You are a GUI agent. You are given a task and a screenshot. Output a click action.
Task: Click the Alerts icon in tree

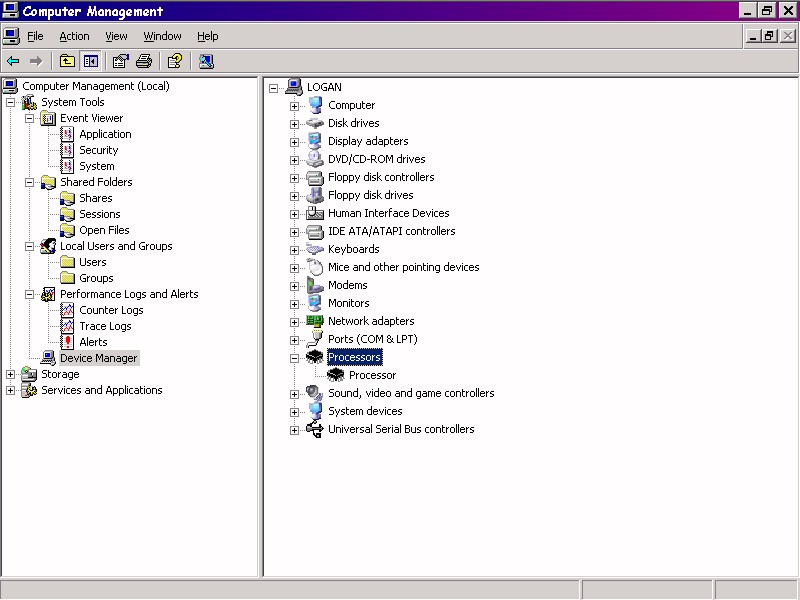[x=67, y=342]
